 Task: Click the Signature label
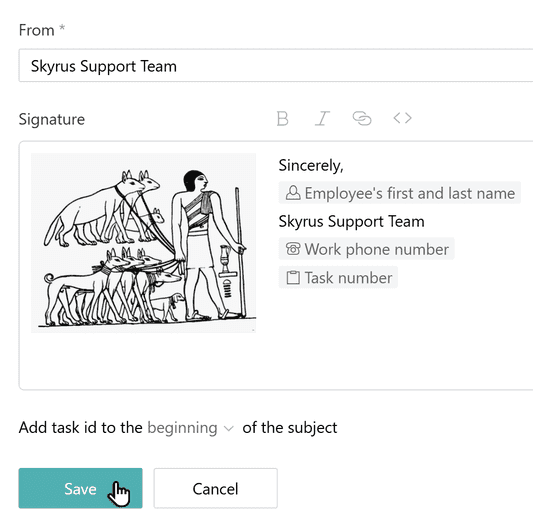52,119
